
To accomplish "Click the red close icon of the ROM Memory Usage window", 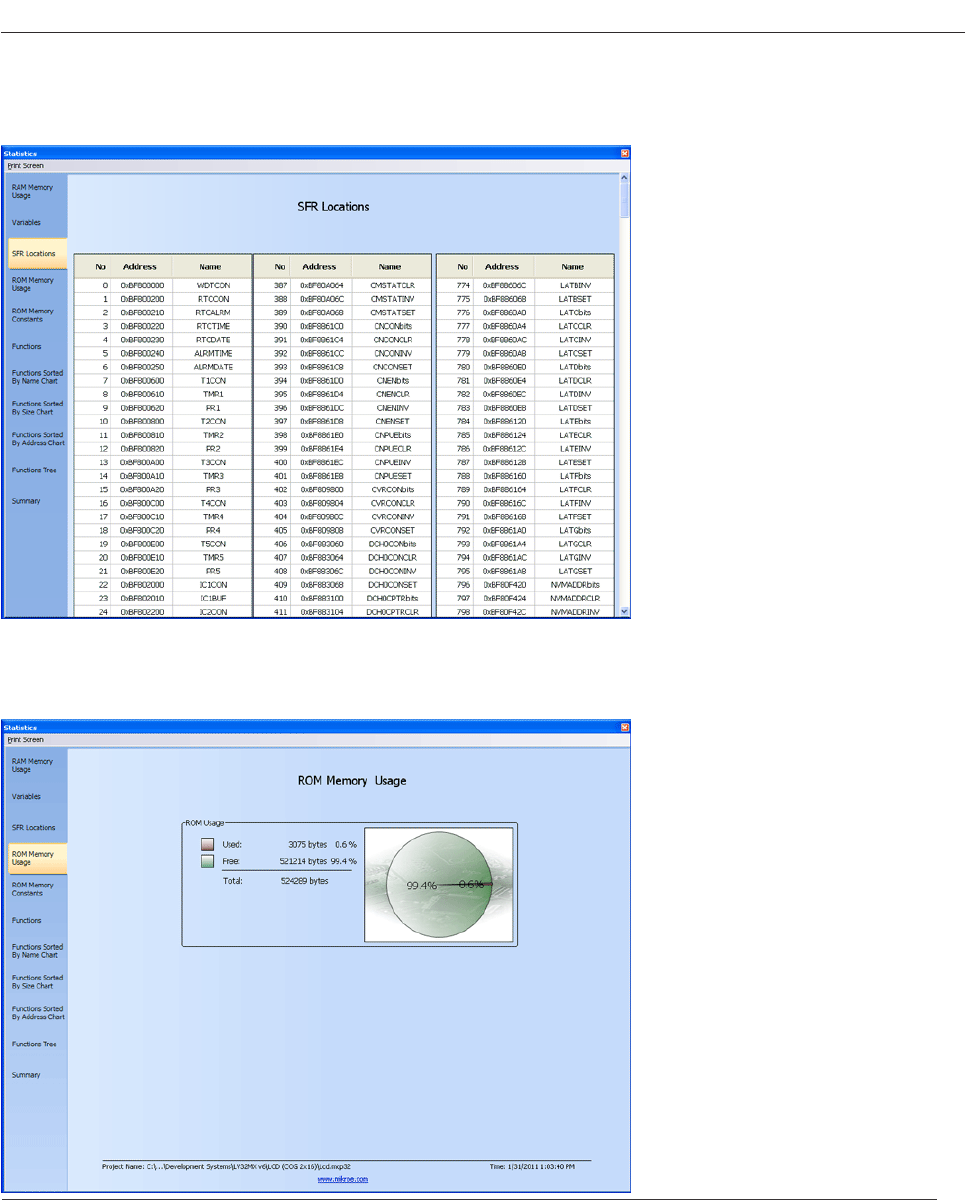I will click(x=625, y=728).
